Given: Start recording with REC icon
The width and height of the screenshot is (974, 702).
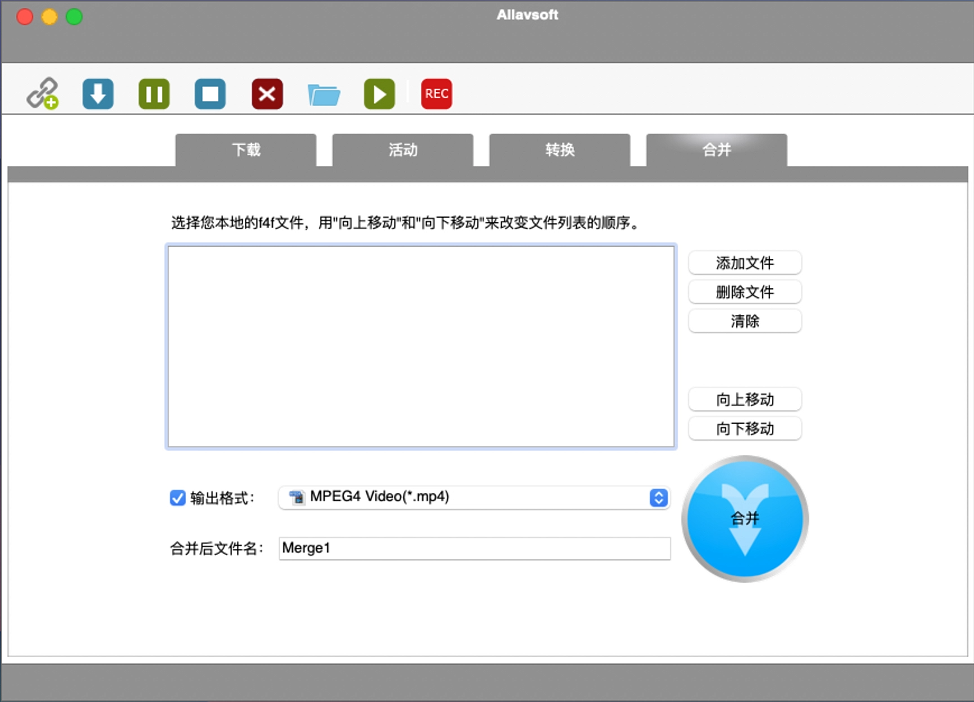Looking at the screenshot, I should 436,94.
